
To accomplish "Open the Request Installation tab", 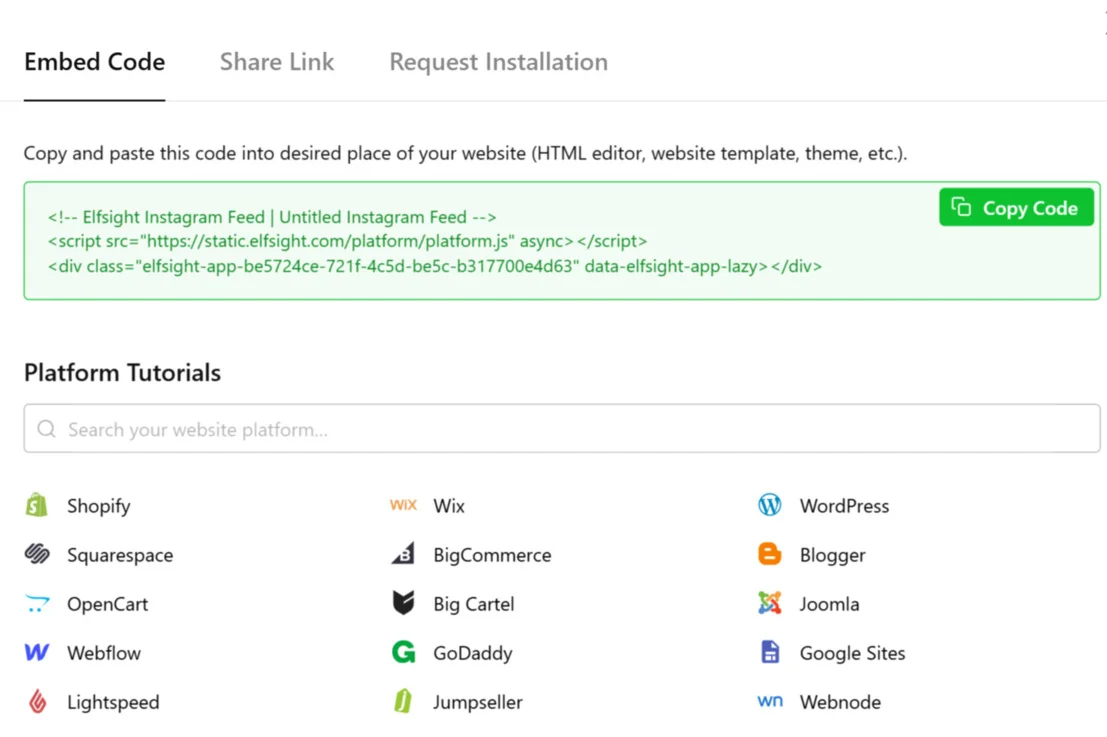I will click(498, 62).
